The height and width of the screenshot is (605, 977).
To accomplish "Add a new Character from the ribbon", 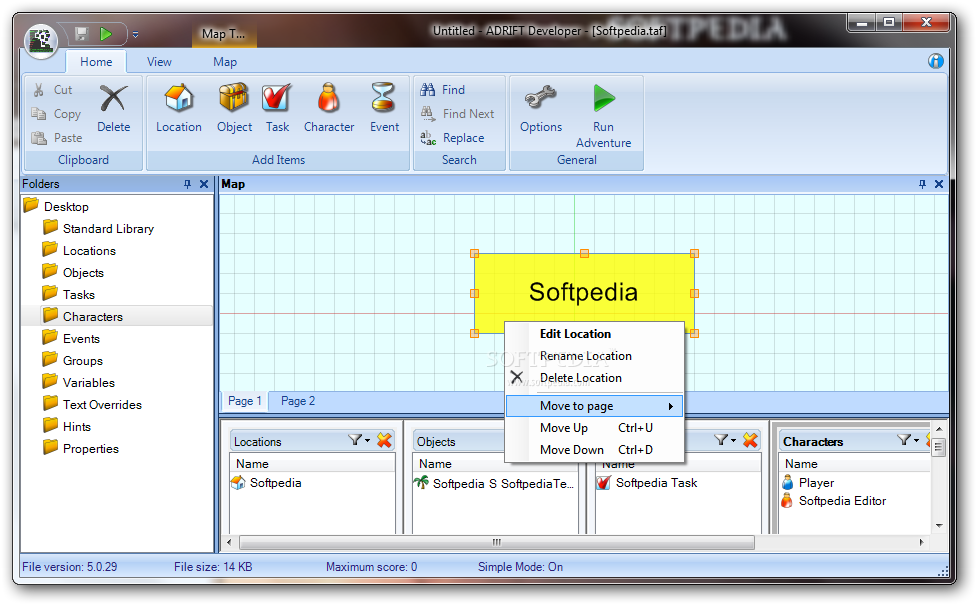I will click(329, 108).
